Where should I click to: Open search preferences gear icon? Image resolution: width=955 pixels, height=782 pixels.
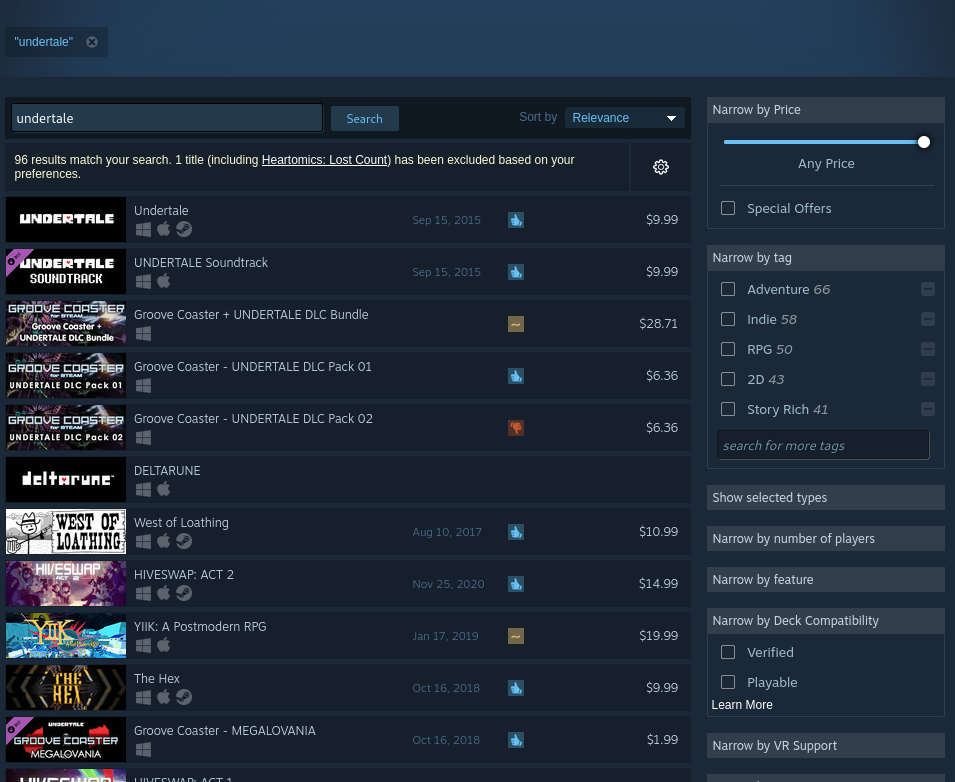660,167
